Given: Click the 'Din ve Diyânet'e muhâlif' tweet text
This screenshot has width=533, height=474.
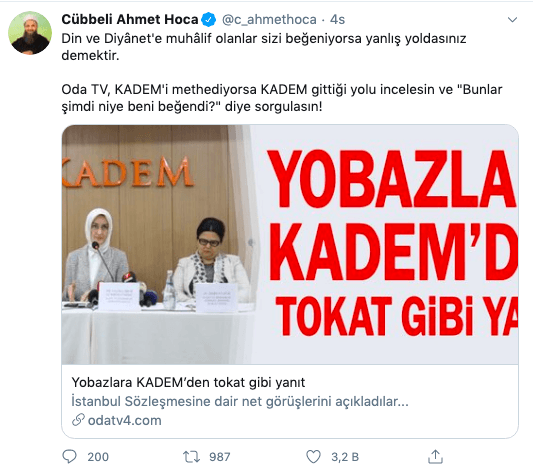Looking at the screenshot, I should coord(264,47).
